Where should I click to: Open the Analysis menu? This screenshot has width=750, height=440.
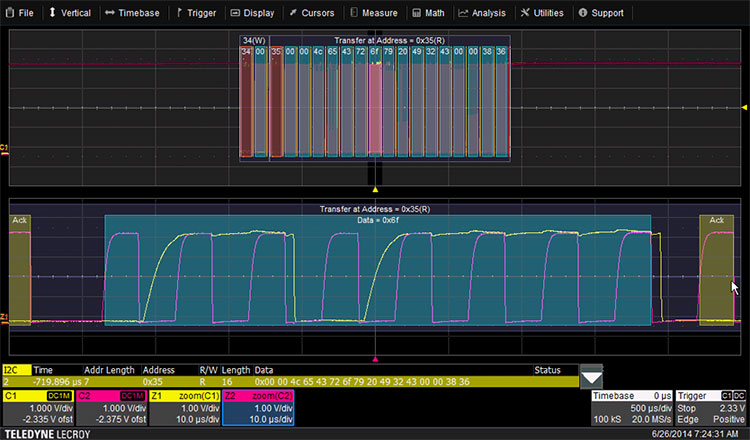tap(482, 13)
